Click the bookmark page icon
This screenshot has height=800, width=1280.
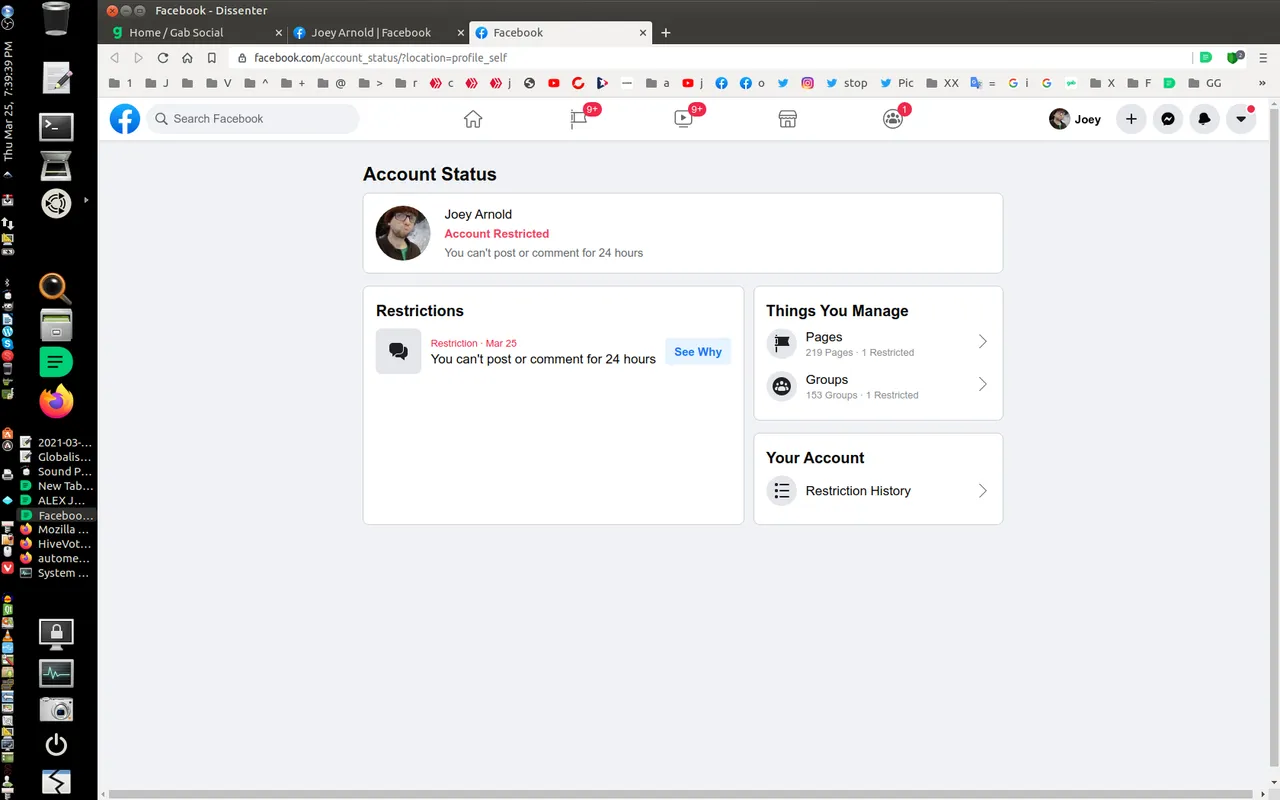[212, 58]
